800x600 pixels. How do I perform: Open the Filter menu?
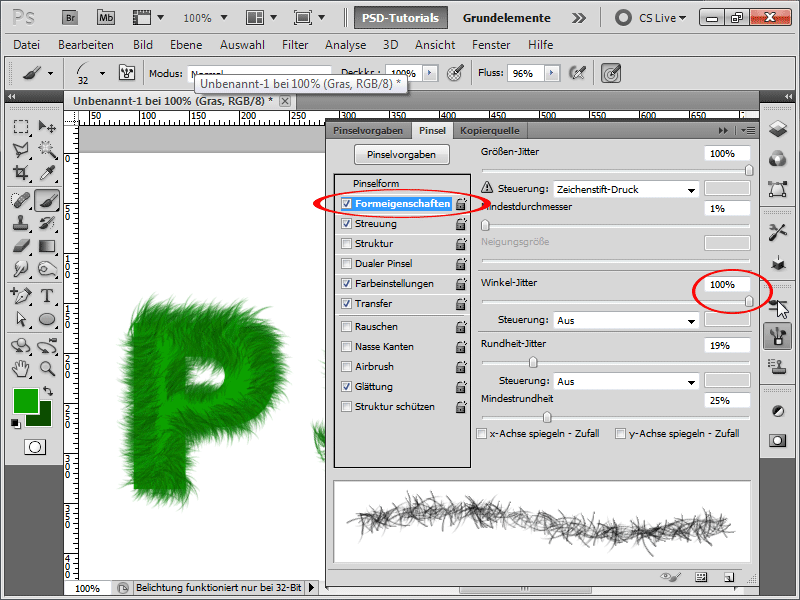coord(295,45)
